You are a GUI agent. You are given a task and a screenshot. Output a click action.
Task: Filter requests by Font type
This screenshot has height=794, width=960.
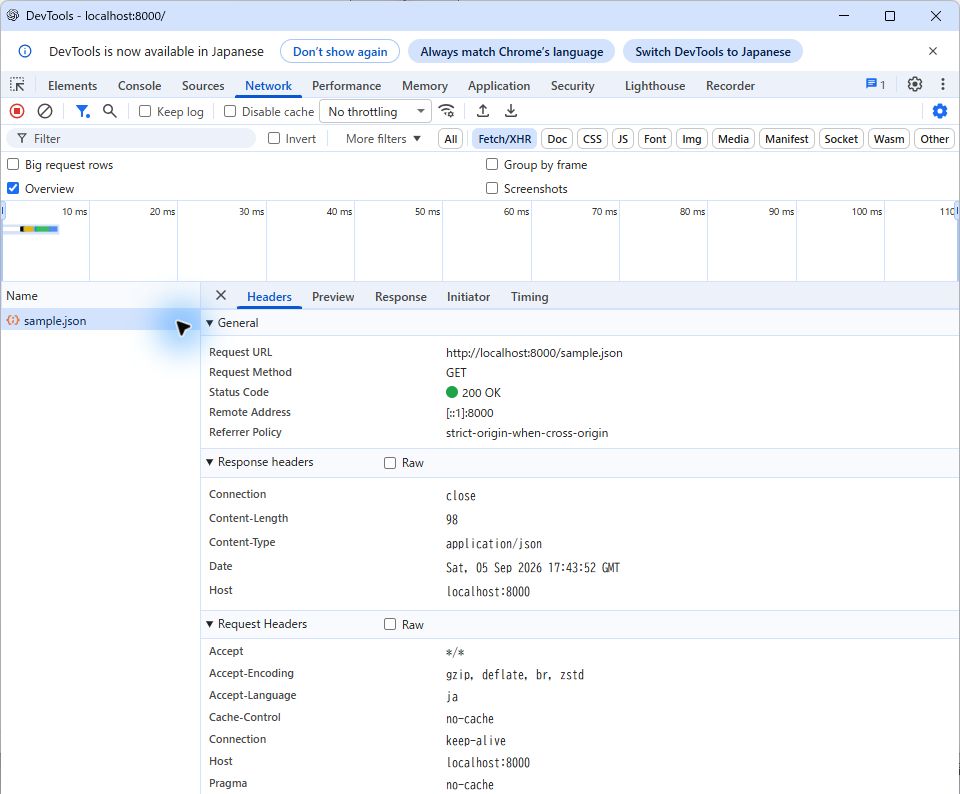coord(655,139)
